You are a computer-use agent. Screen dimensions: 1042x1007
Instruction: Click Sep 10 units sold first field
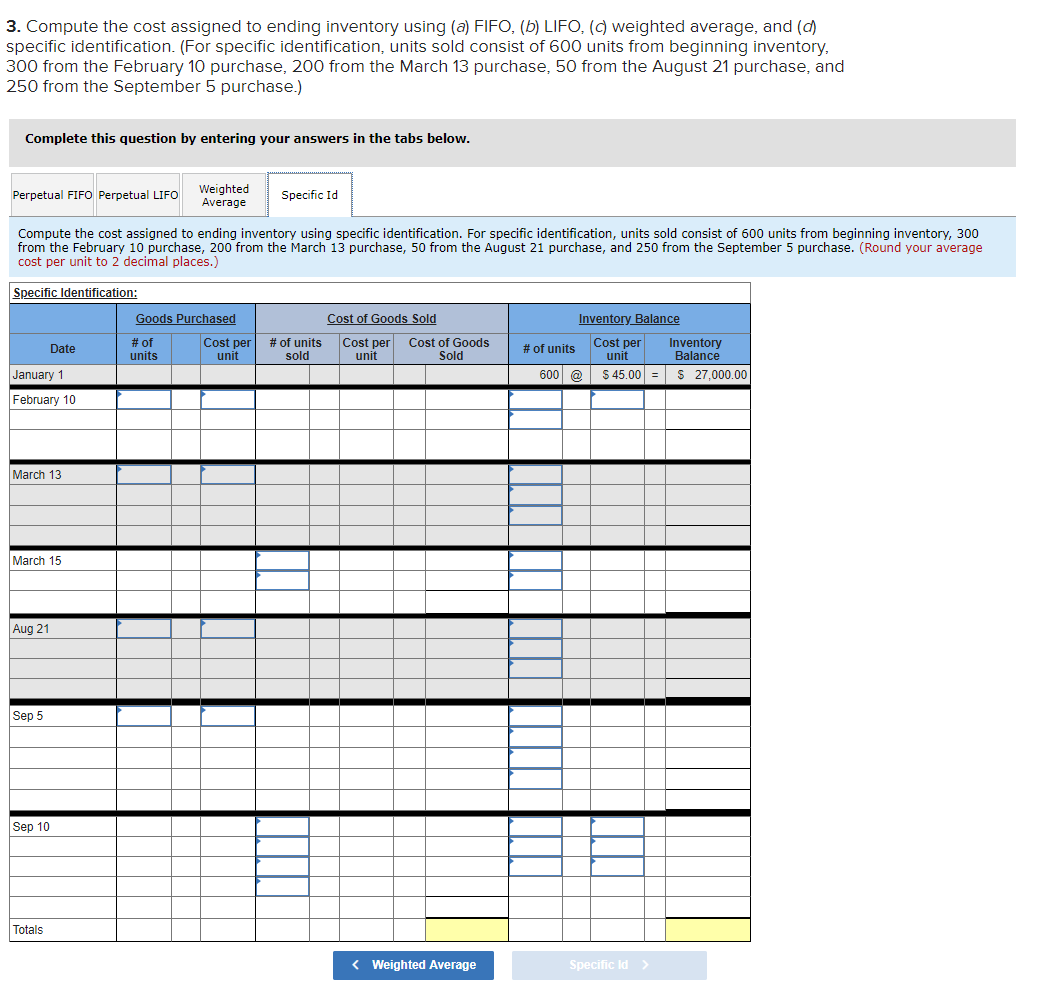282,826
